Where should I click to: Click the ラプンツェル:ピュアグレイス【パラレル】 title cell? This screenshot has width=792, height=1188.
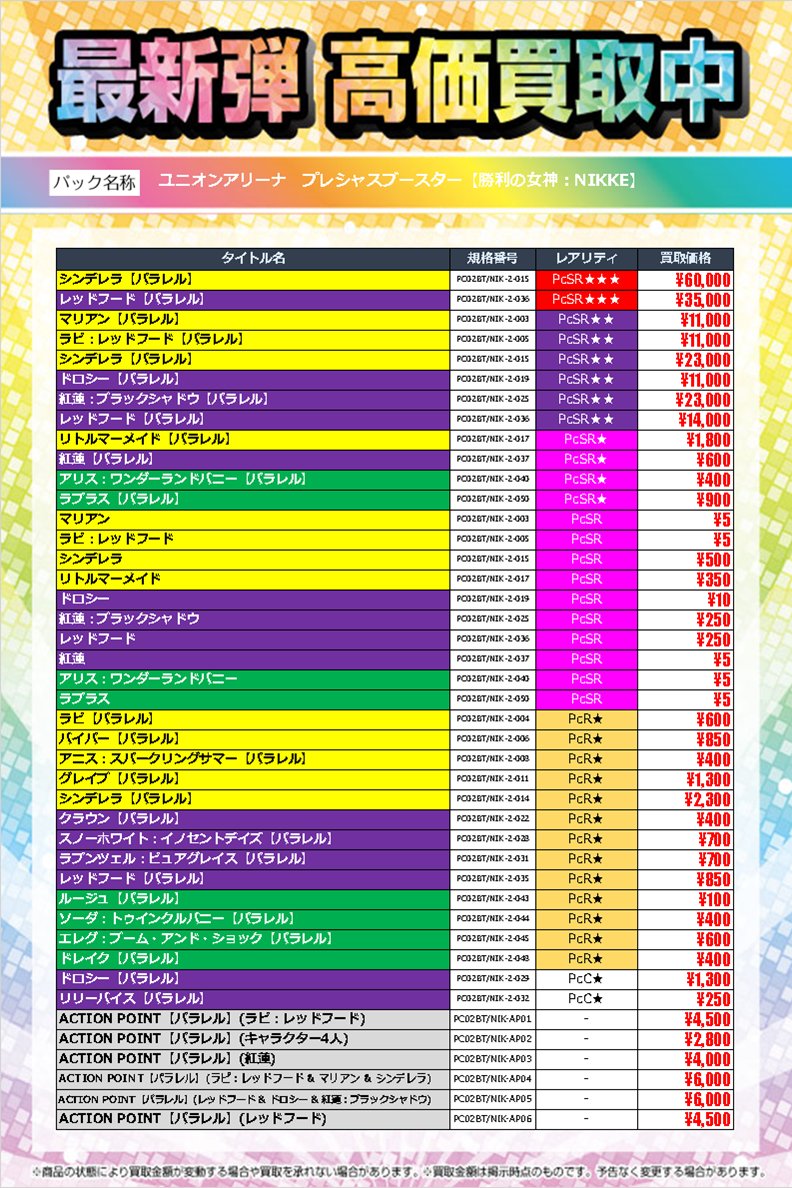[253, 858]
